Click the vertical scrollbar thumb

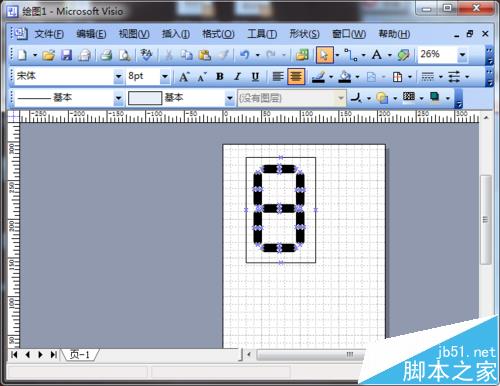click(486, 220)
